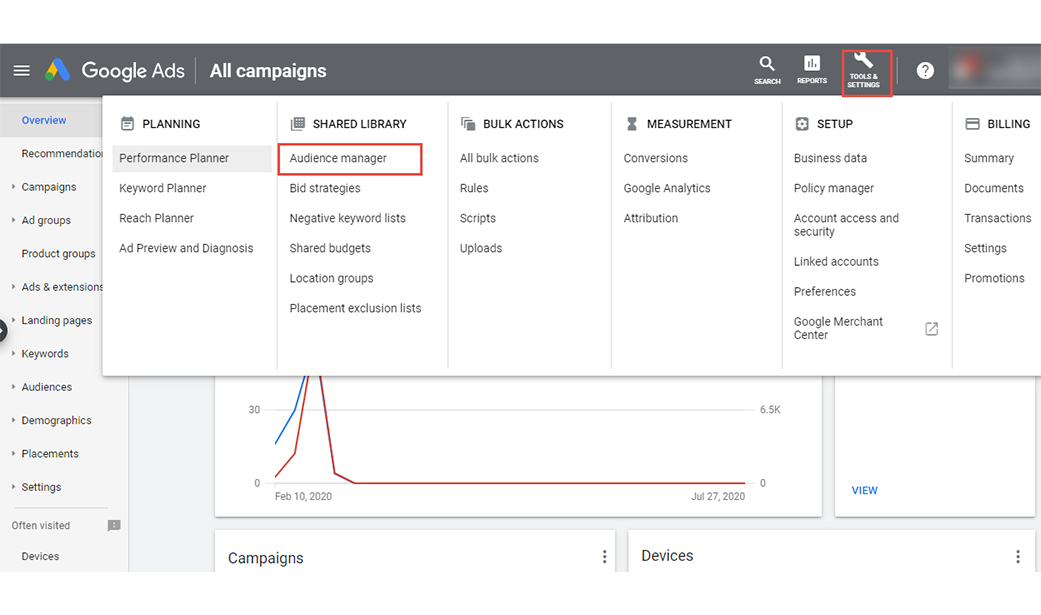Screen dimensions: 1041x615
Task: Click the Shared Library icon
Action: tap(298, 124)
